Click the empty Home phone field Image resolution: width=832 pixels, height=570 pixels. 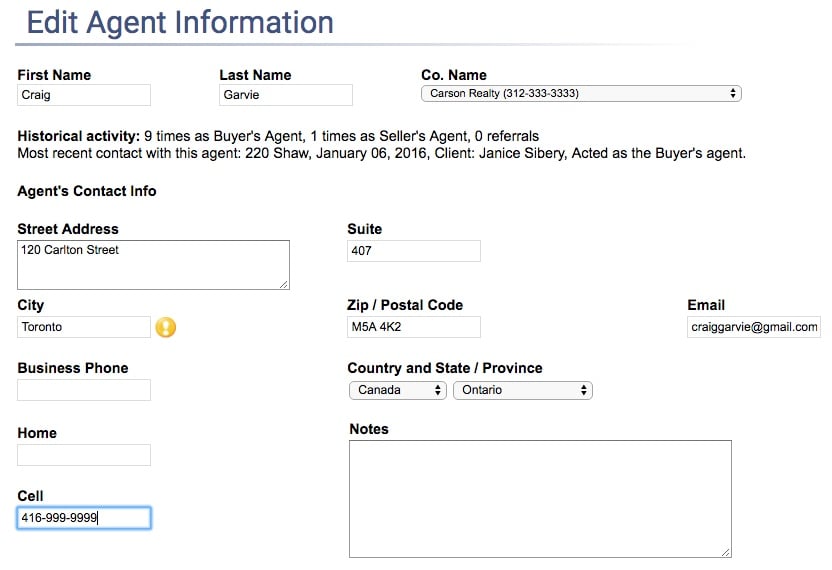click(84, 455)
